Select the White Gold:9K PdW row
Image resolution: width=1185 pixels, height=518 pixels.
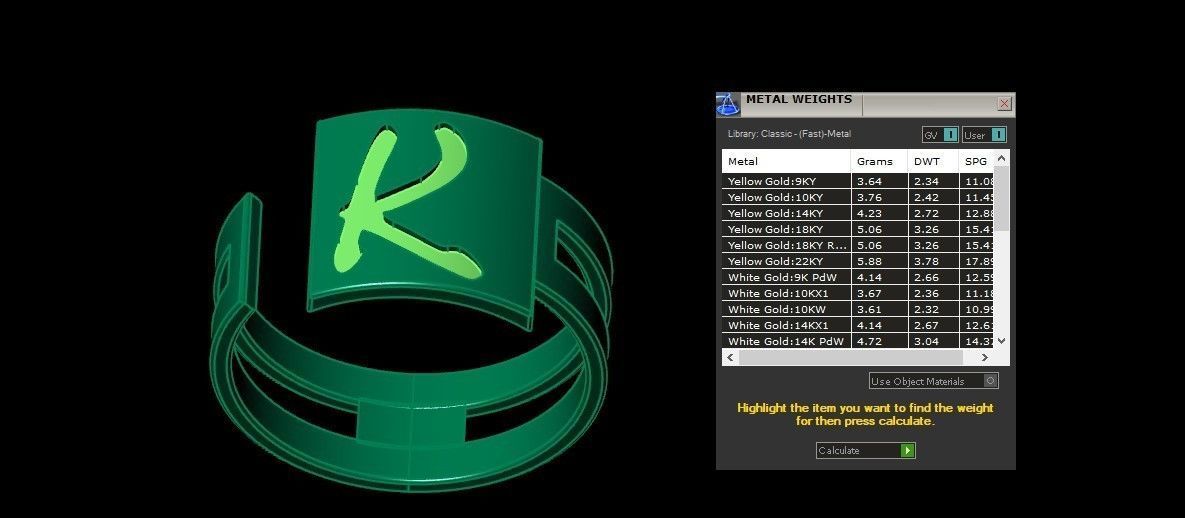coord(858,277)
